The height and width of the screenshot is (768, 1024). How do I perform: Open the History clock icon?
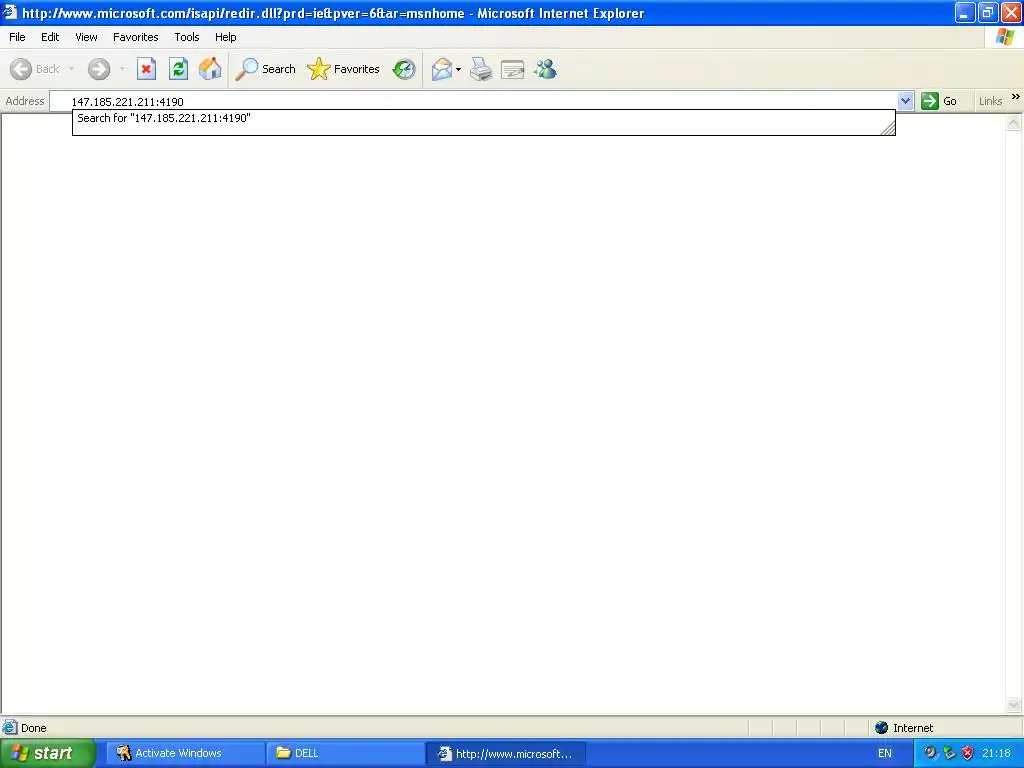[404, 69]
